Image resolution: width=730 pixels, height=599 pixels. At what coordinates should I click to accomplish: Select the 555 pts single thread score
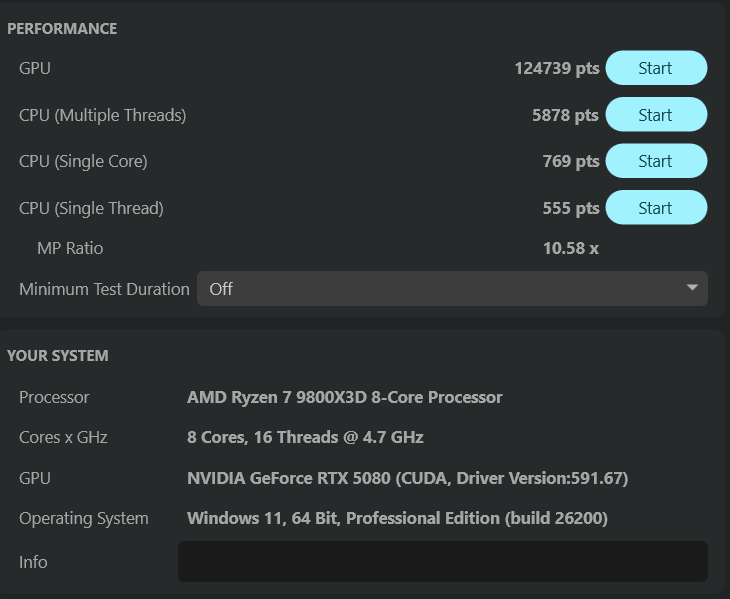[571, 208]
